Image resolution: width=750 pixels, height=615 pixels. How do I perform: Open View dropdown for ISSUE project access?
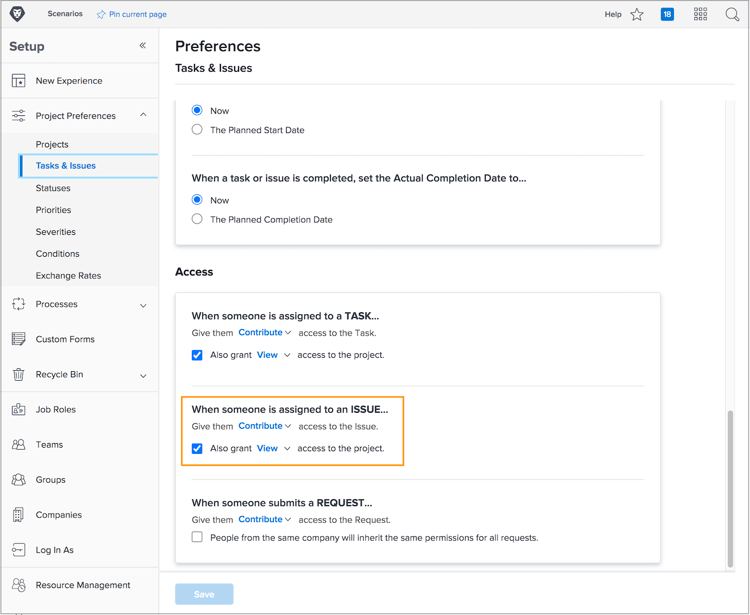coord(273,448)
